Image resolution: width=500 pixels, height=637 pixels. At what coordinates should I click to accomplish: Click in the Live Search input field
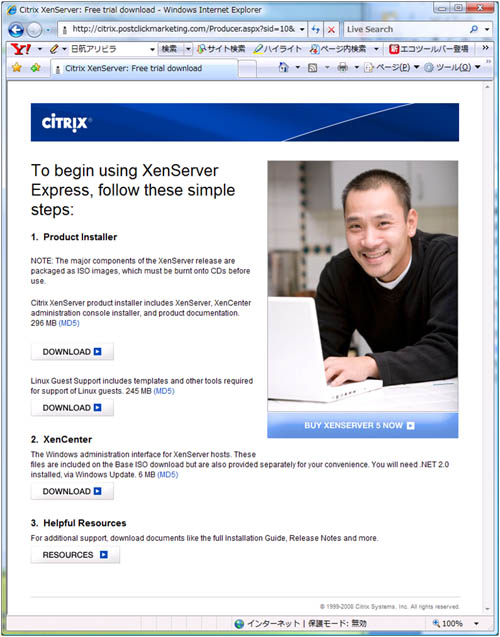[406, 29]
